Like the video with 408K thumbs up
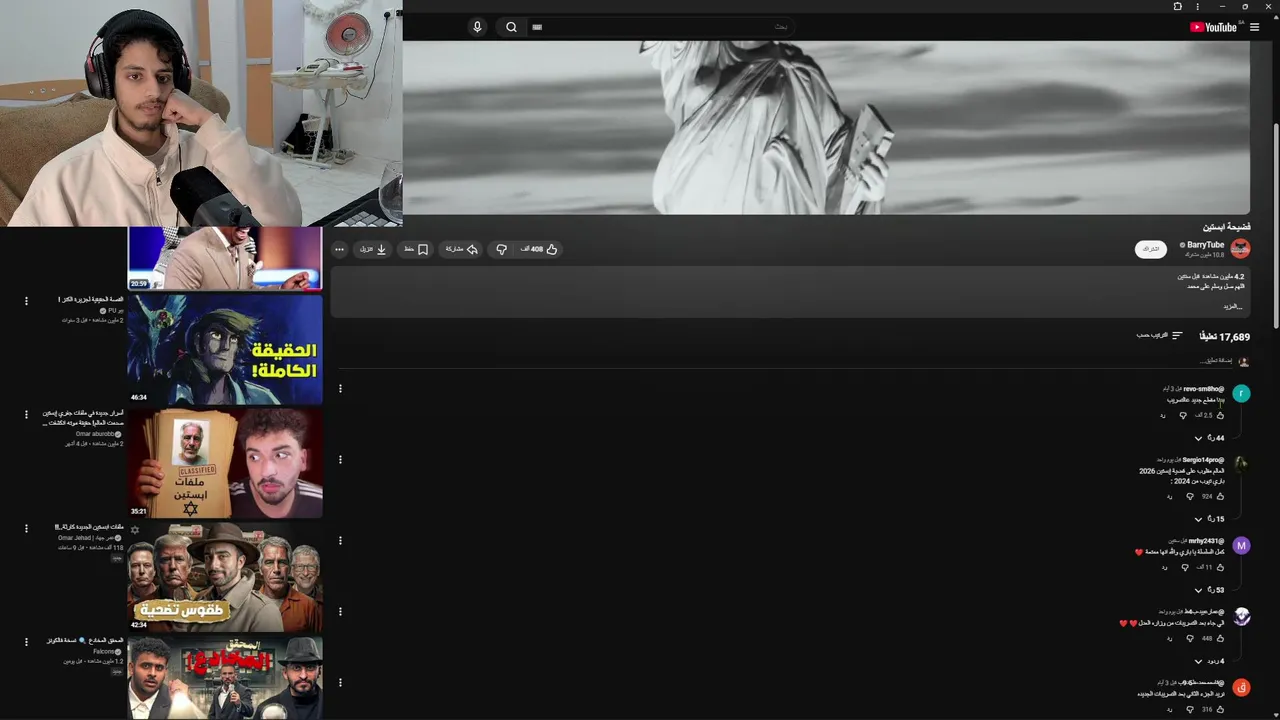 click(x=539, y=249)
